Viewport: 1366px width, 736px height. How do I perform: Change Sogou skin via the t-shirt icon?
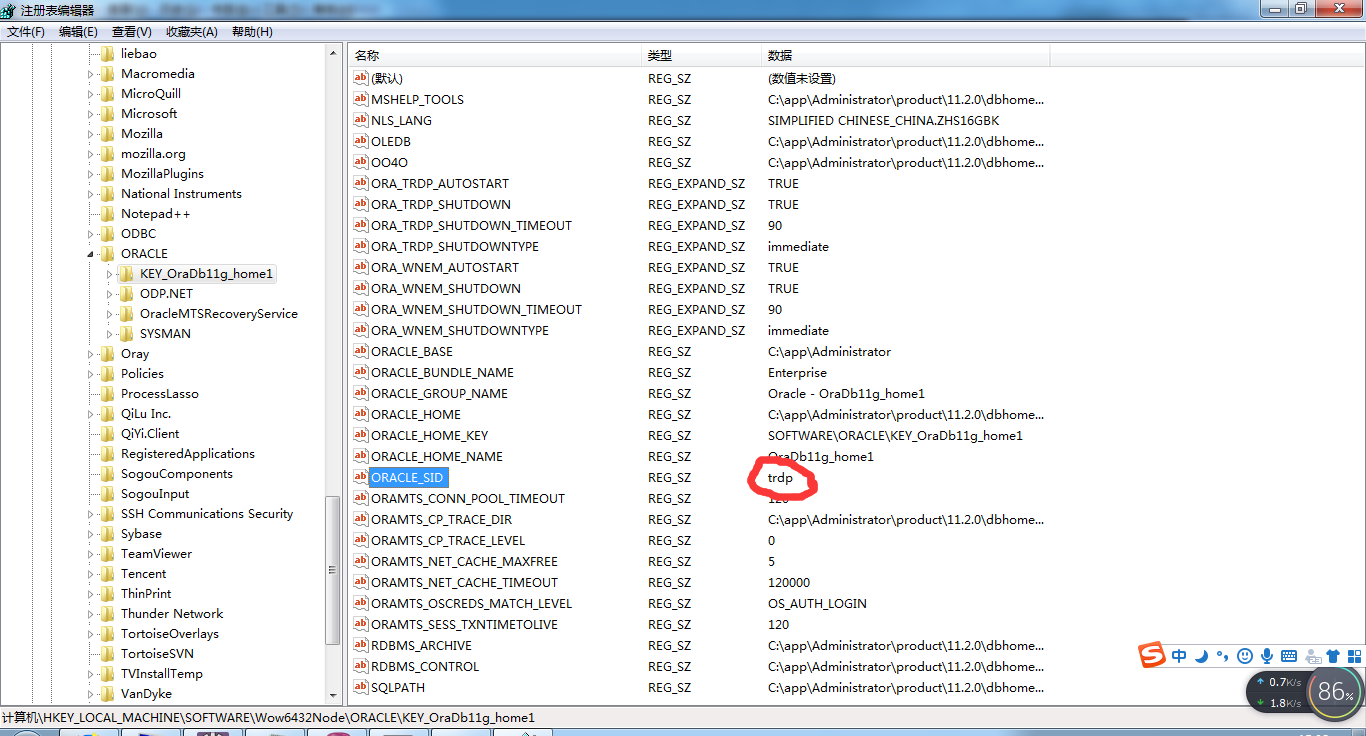click(1333, 655)
